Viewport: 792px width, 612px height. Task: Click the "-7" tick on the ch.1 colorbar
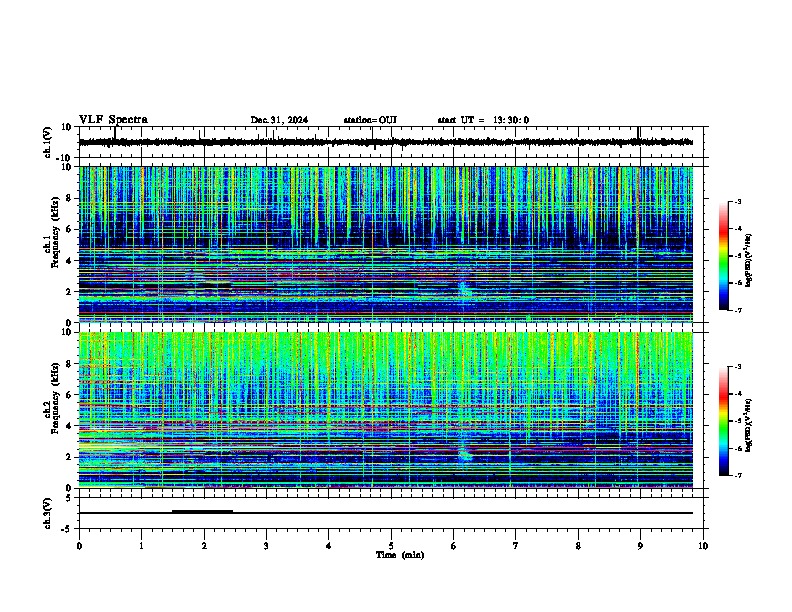(738, 310)
